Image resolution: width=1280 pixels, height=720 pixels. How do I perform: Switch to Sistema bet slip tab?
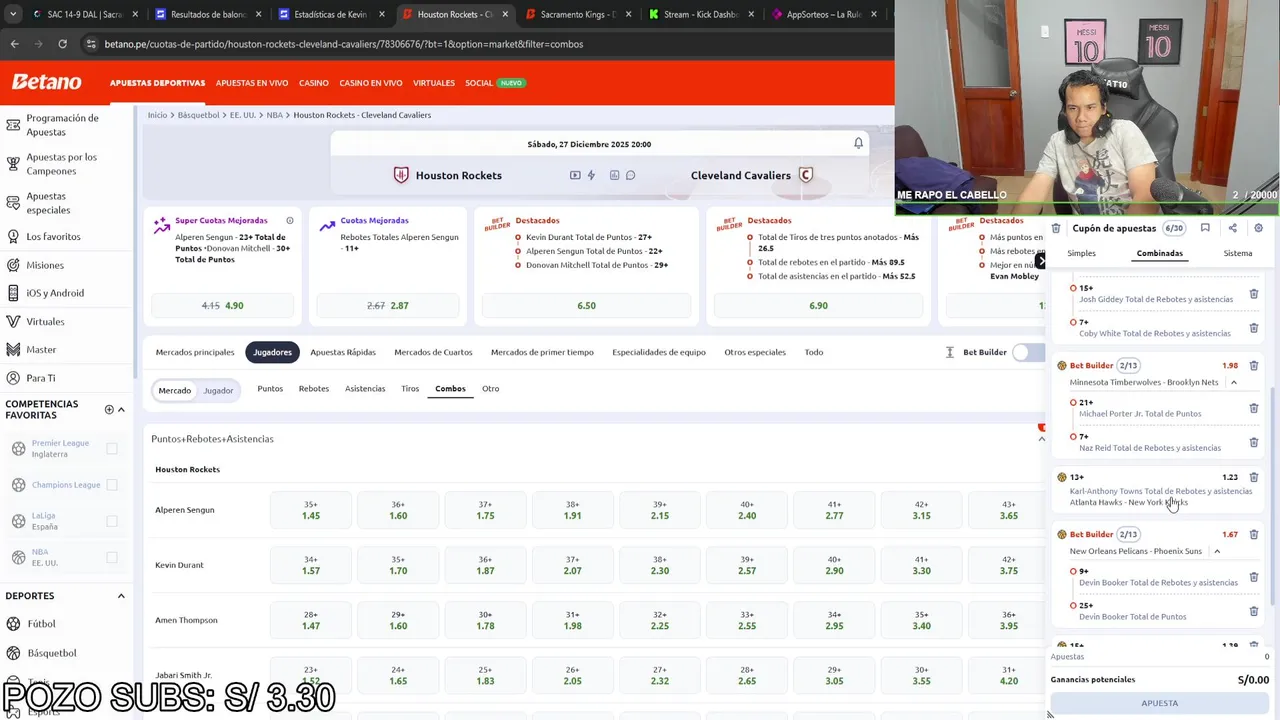click(1238, 253)
